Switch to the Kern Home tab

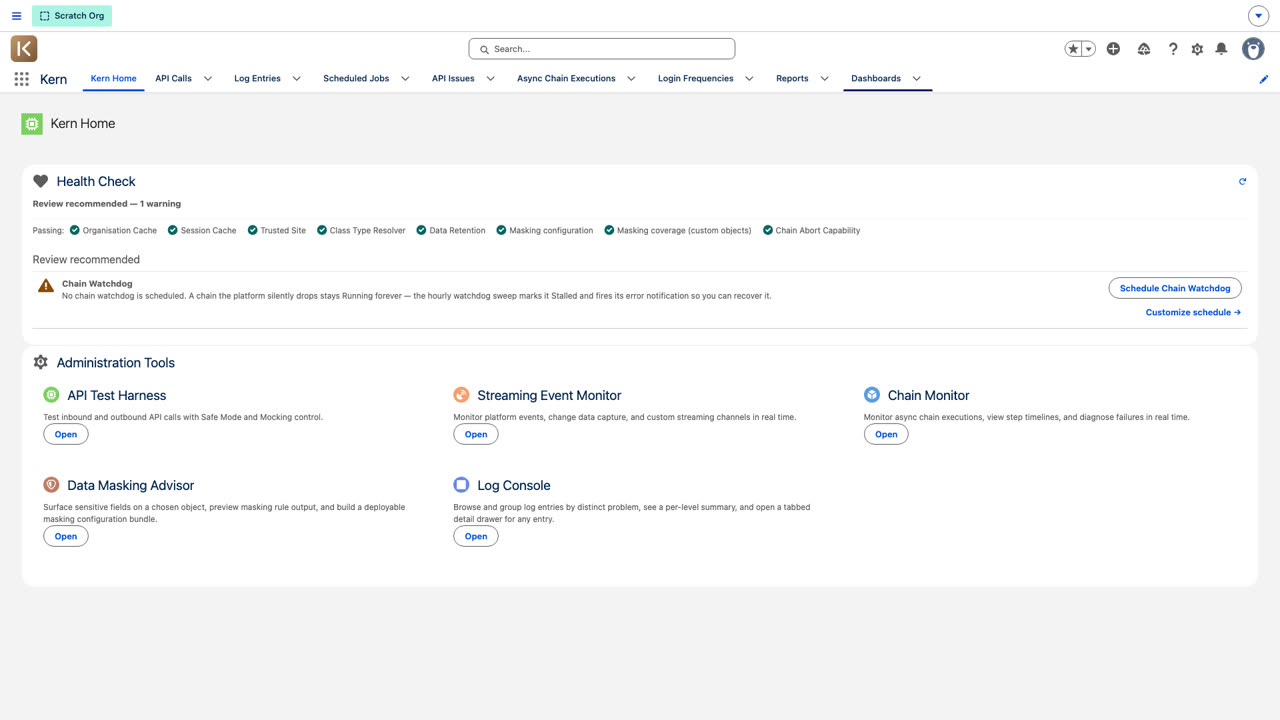coord(113,79)
